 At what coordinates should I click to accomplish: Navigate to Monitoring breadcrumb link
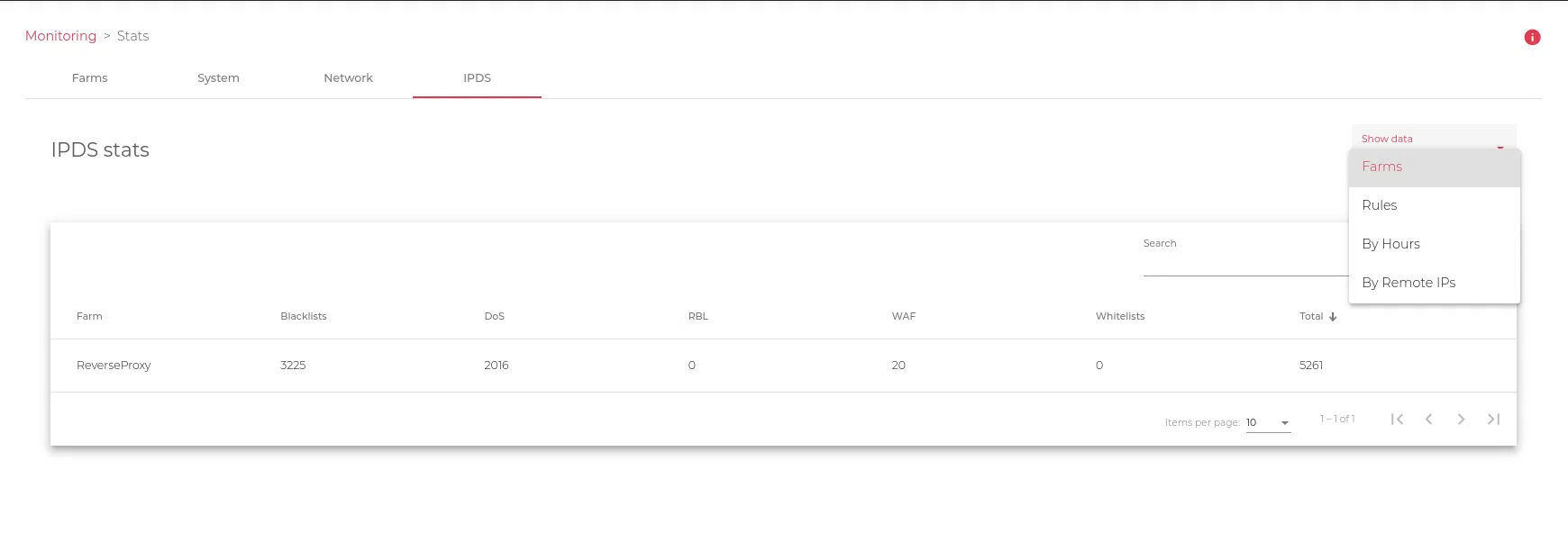coord(60,36)
